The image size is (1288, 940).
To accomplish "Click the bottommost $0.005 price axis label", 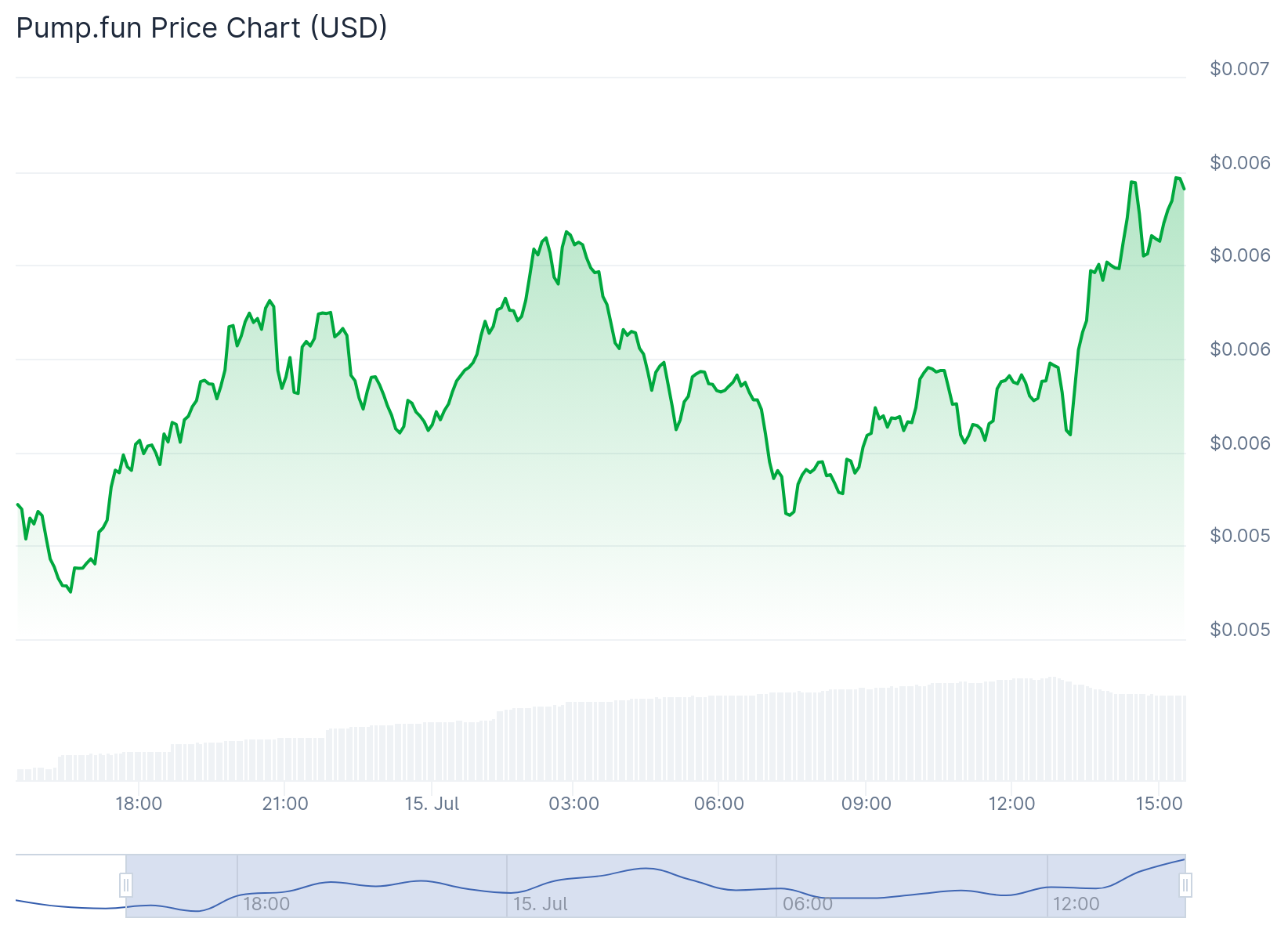I will (1239, 630).
